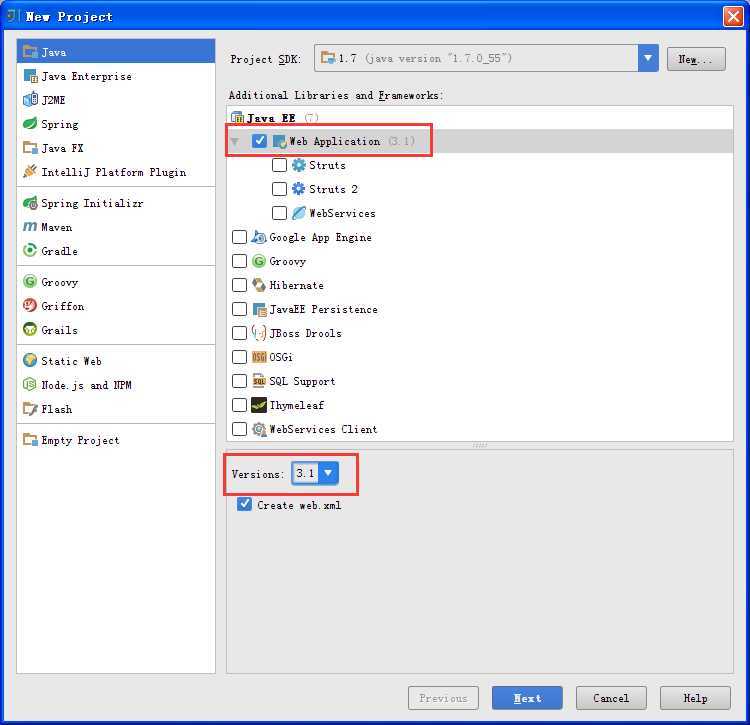Click the Maven m icon
The image size is (750, 725).
click(x=30, y=226)
